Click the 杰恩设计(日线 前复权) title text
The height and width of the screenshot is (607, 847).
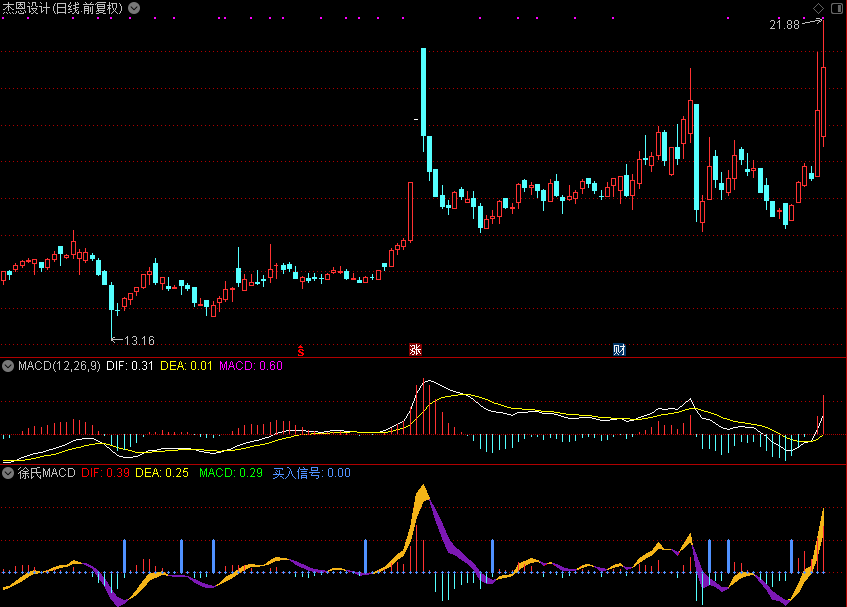(x=63, y=8)
